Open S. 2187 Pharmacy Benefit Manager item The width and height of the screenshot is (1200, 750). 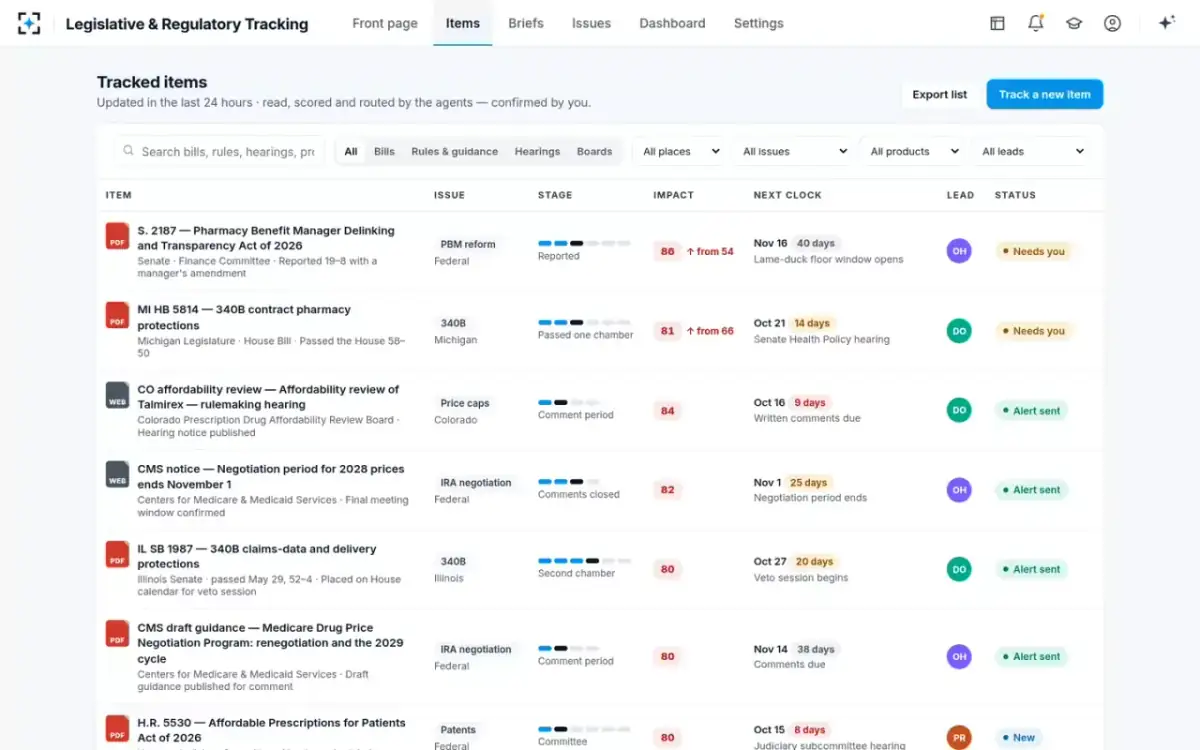pos(266,238)
